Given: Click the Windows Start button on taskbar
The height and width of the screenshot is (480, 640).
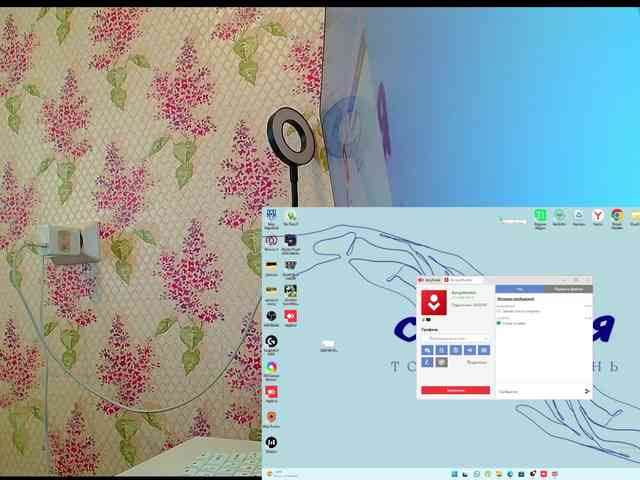Looking at the screenshot, I should pos(454,474).
